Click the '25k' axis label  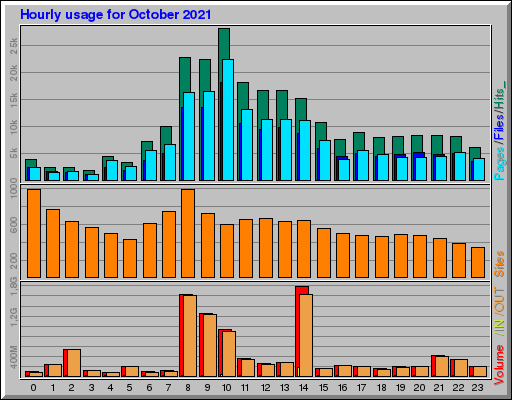tap(13, 46)
